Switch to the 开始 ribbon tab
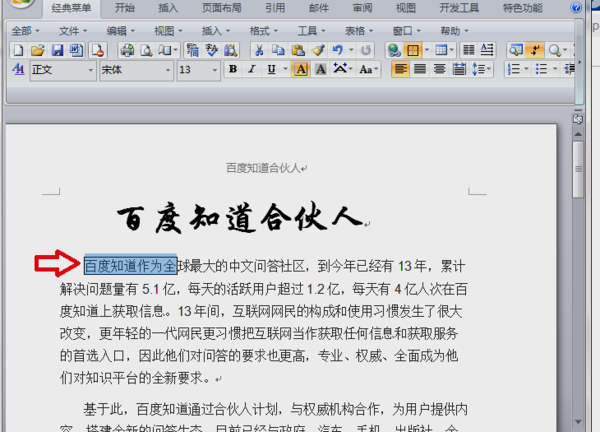Viewport: 600px width, 432px height. pyautogui.click(x=125, y=8)
